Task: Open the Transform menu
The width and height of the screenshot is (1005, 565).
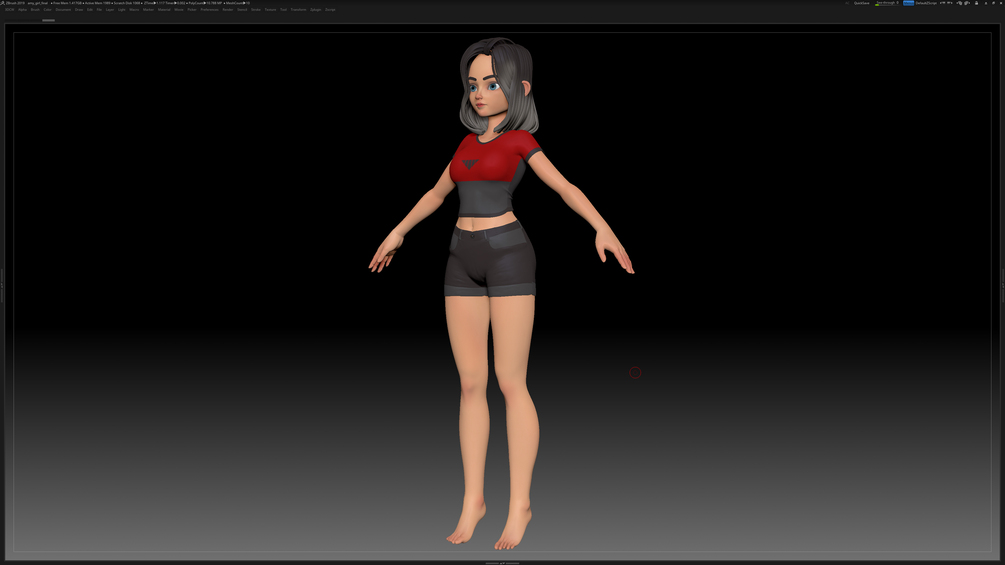Action: 298,10
